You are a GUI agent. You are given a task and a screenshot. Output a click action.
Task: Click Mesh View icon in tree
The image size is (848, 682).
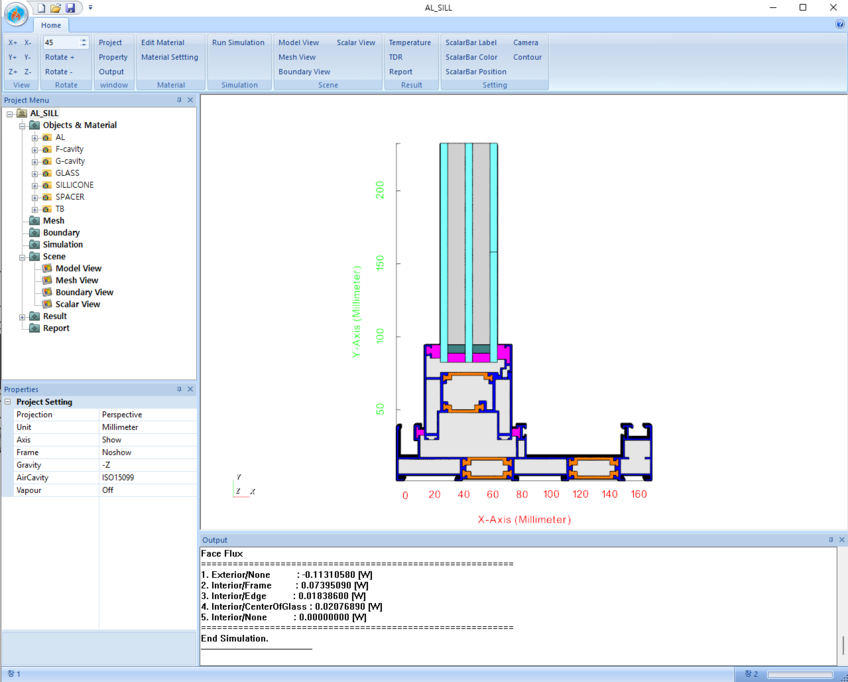47,280
